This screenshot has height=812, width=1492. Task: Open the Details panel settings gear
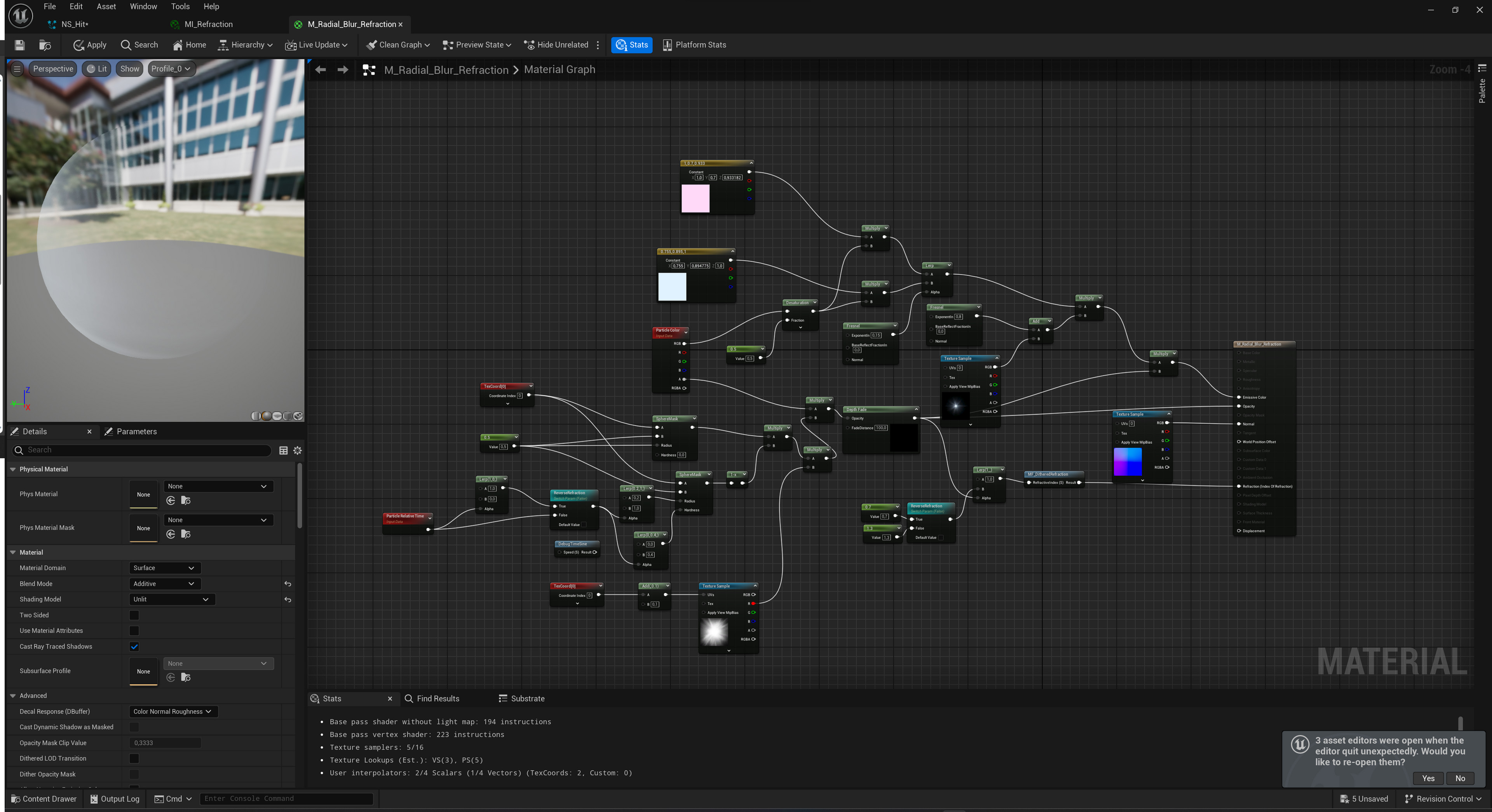click(x=298, y=450)
